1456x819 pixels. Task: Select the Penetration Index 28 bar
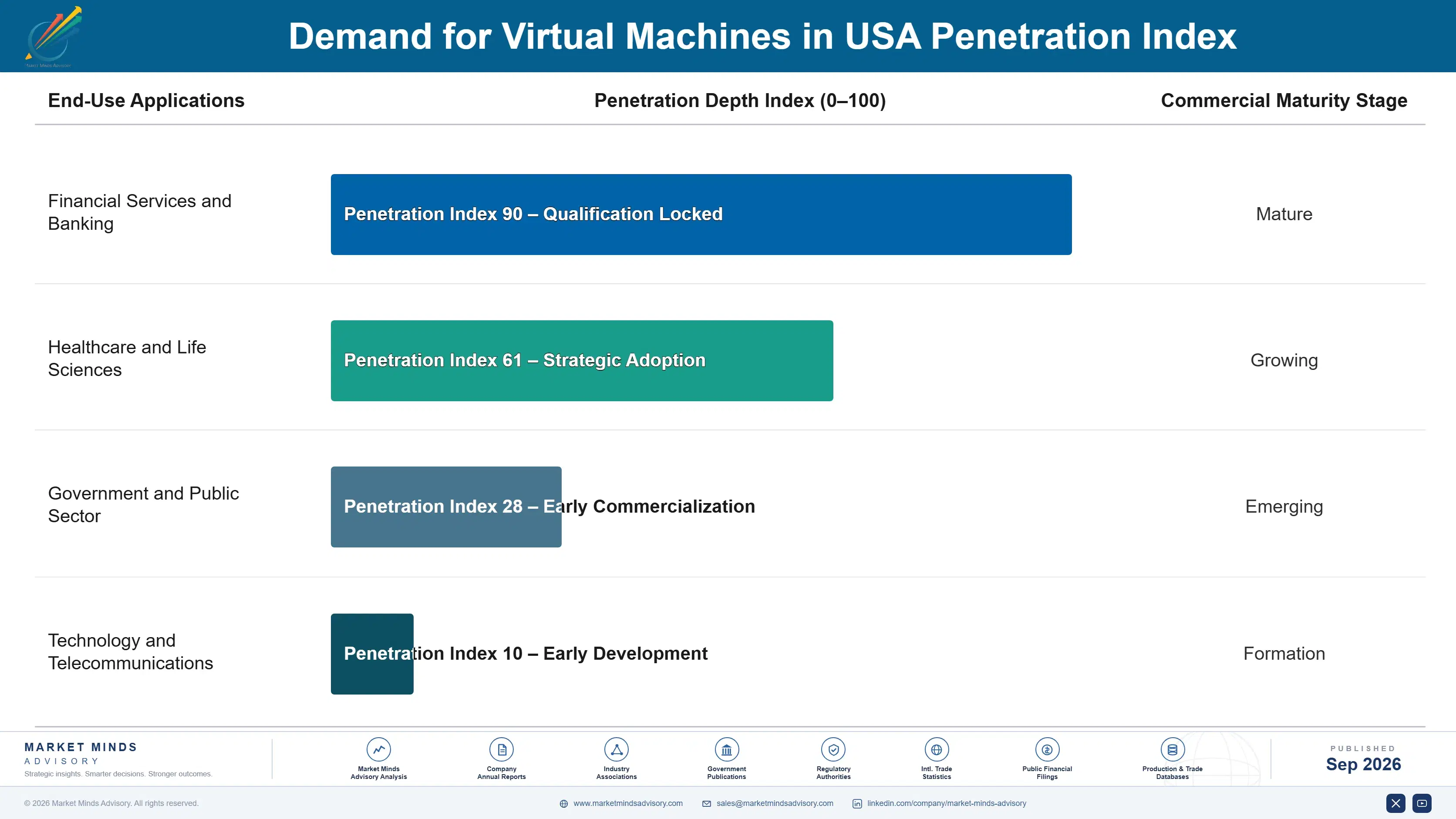click(x=446, y=507)
